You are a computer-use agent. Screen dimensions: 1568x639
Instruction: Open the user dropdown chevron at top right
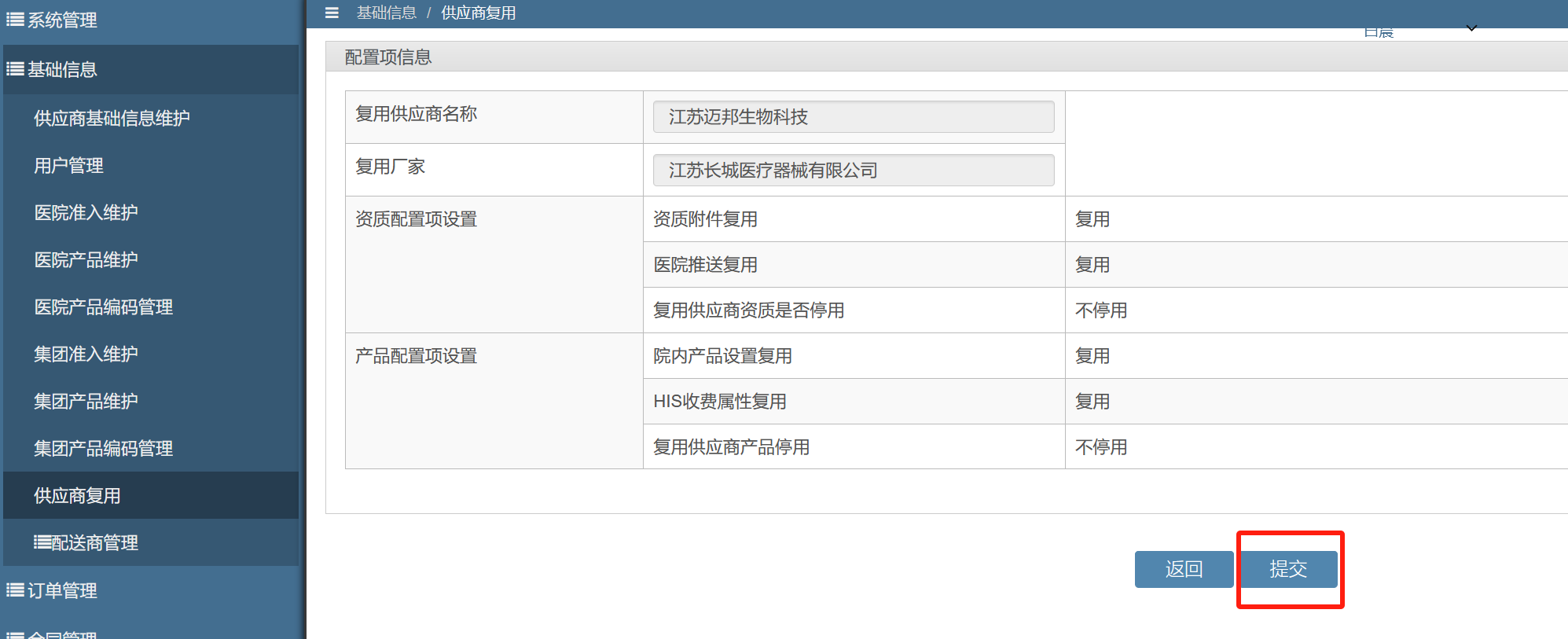[x=1471, y=28]
